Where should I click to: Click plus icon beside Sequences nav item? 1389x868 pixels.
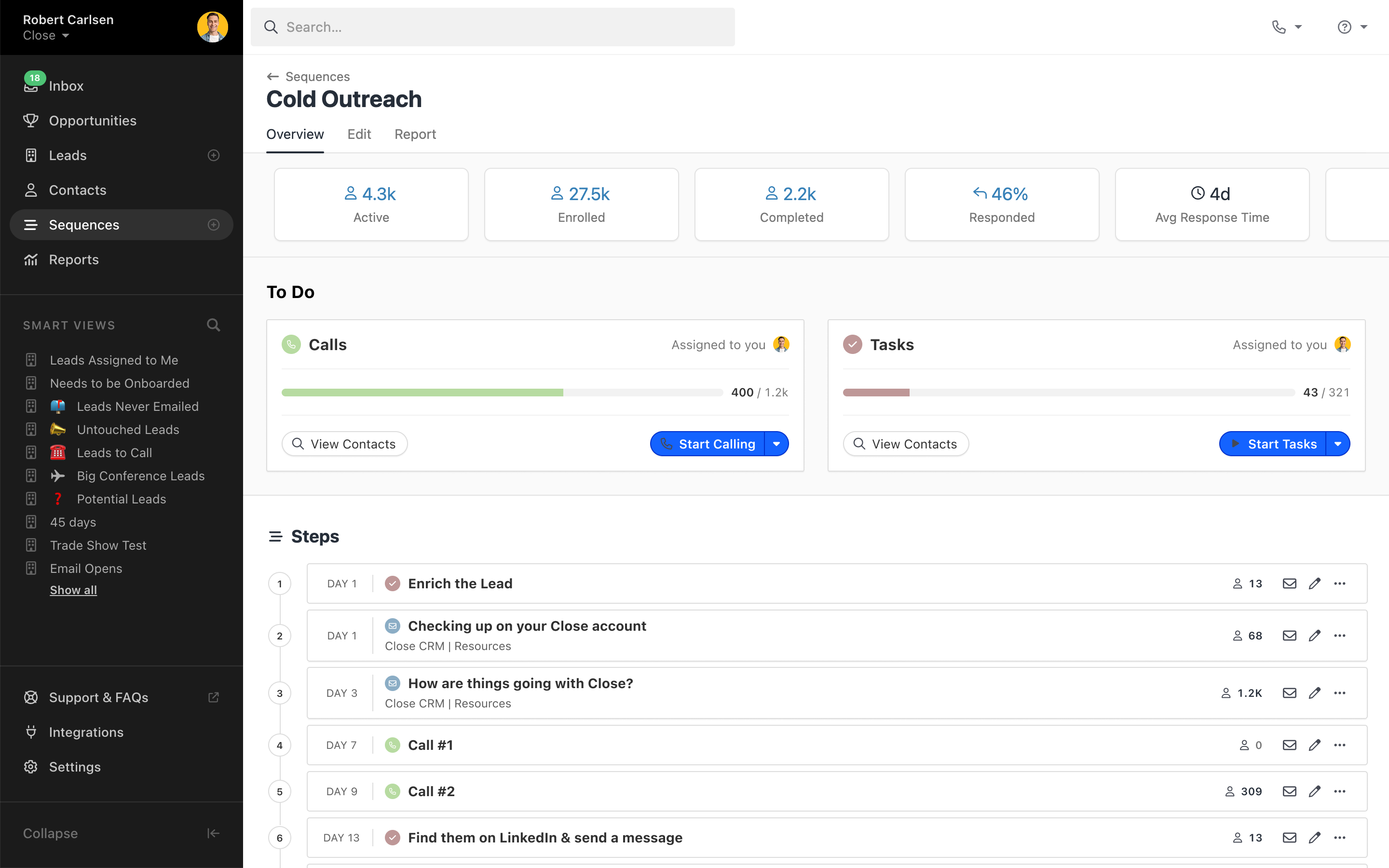214,225
